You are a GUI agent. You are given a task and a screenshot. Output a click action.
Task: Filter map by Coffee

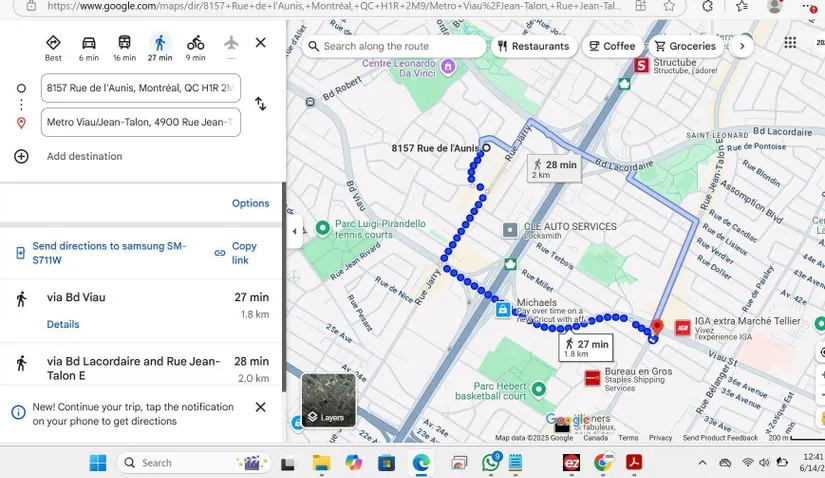click(x=612, y=46)
